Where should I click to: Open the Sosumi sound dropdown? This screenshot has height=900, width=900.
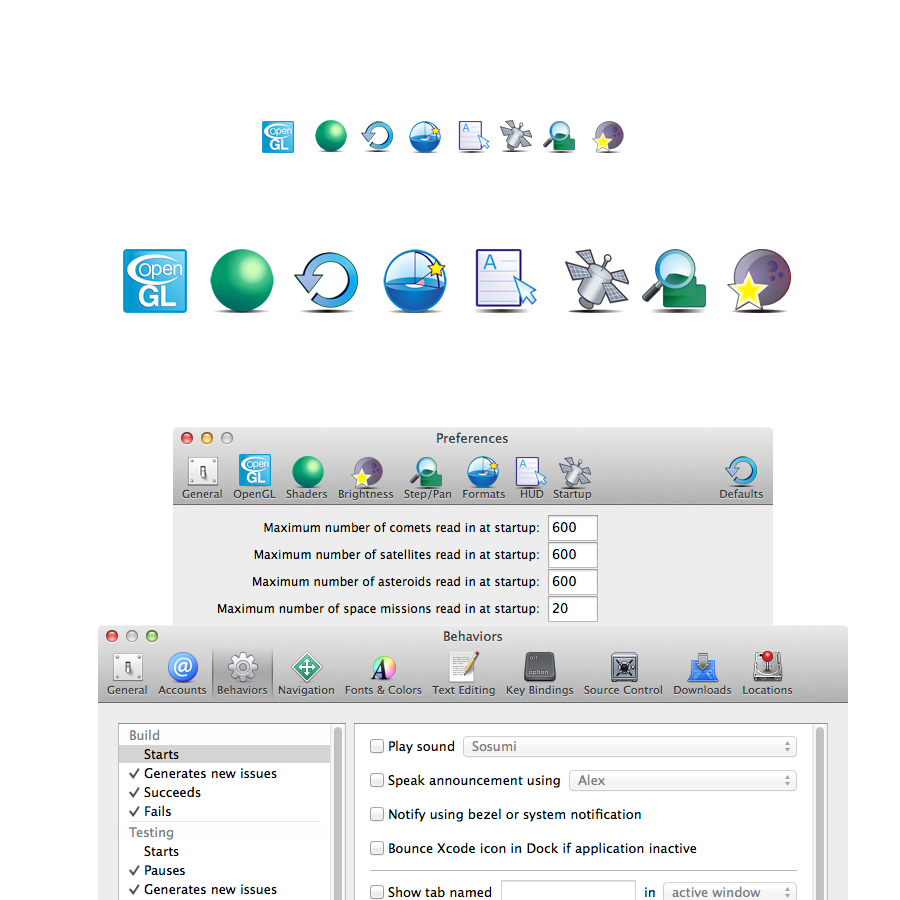pos(630,746)
